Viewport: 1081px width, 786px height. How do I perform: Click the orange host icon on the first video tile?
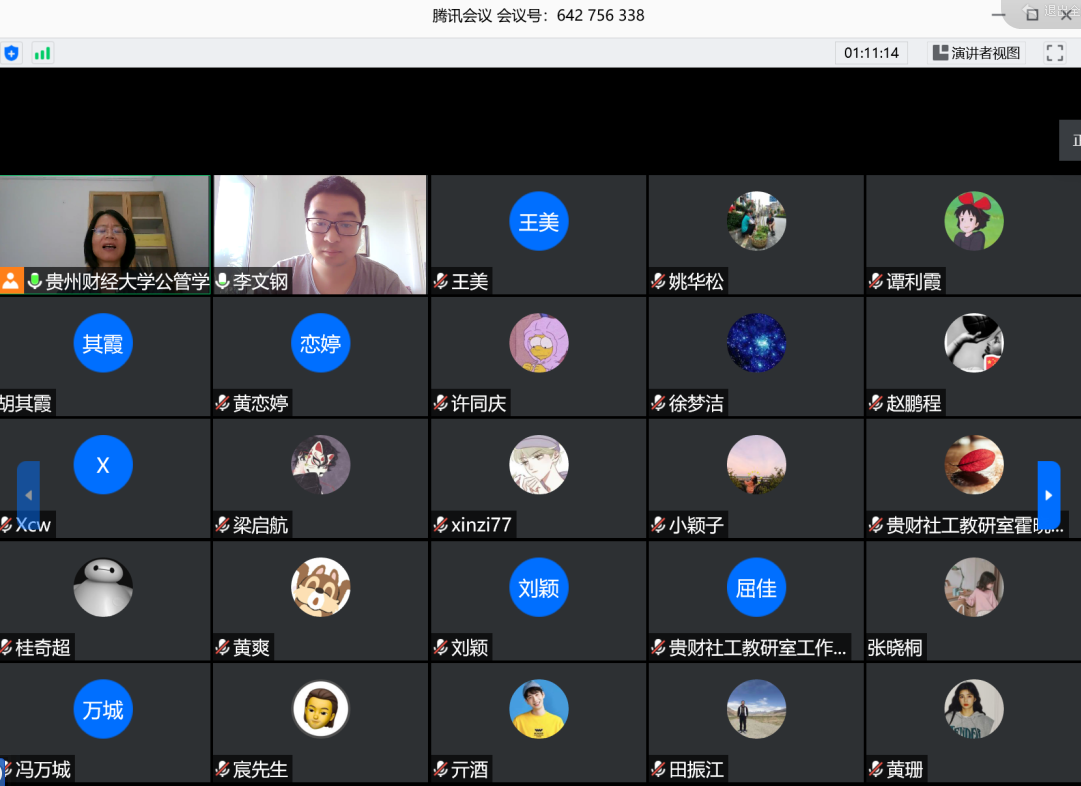coord(11,281)
